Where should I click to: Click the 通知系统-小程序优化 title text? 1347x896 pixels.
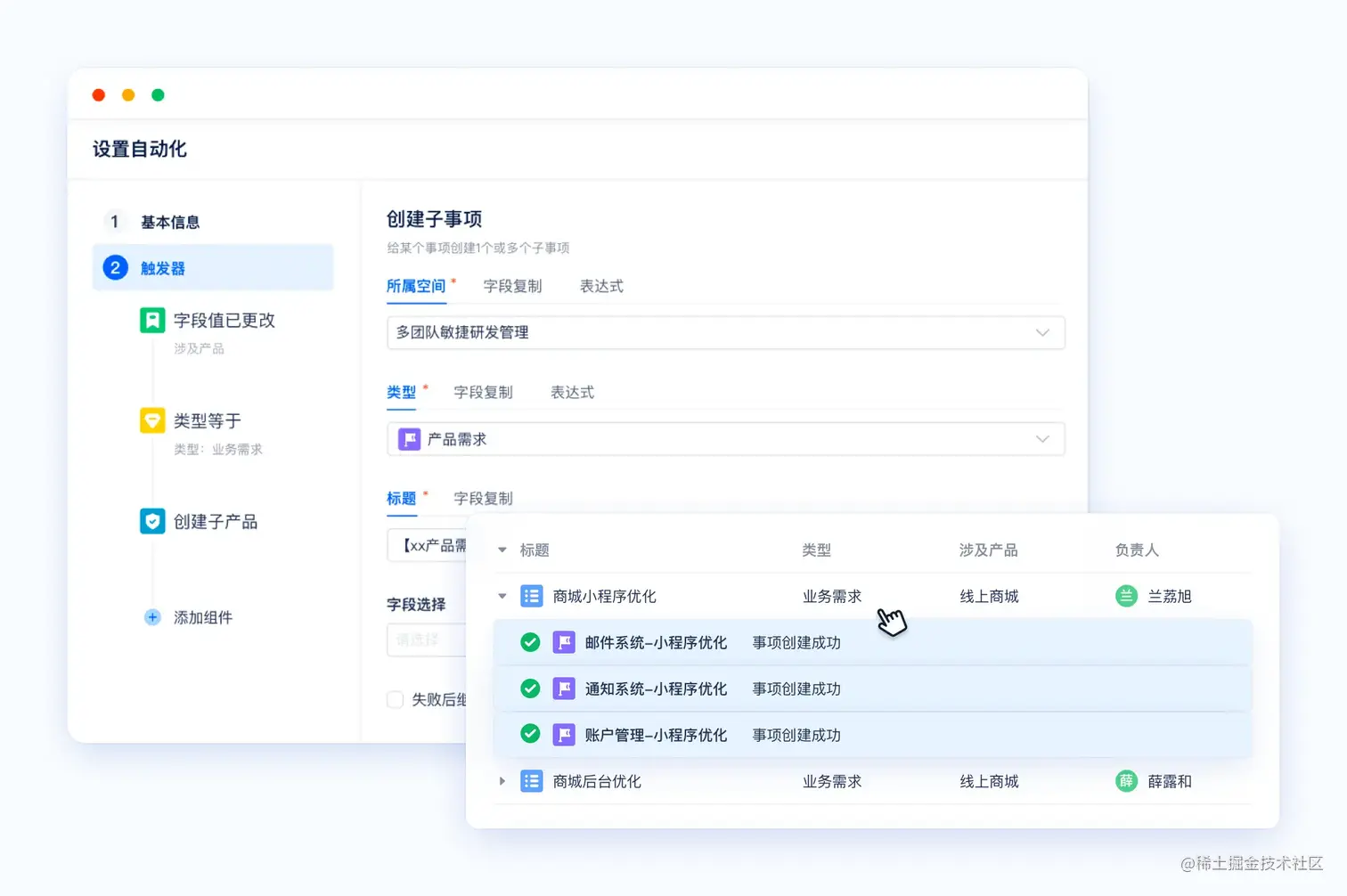656,688
